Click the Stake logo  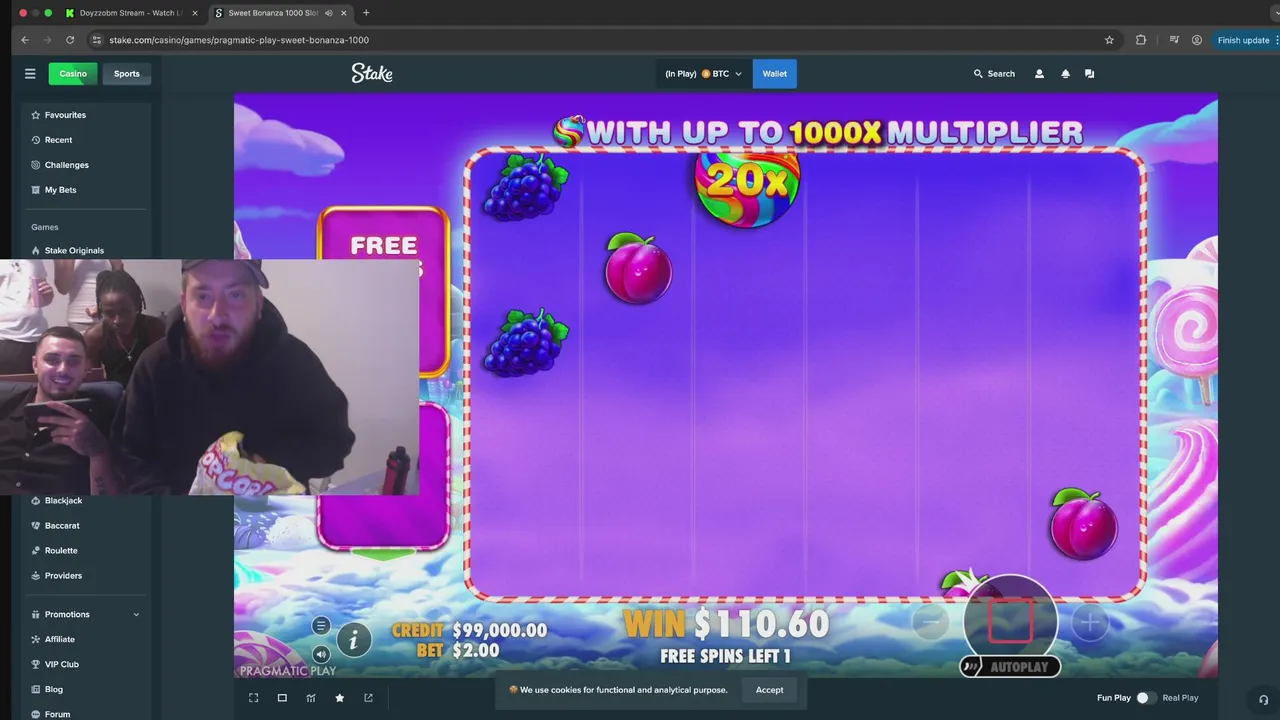(x=372, y=73)
